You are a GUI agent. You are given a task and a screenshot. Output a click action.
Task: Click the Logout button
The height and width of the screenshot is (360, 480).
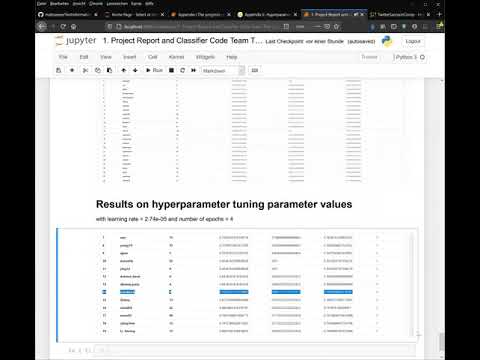(x=413, y=41)
